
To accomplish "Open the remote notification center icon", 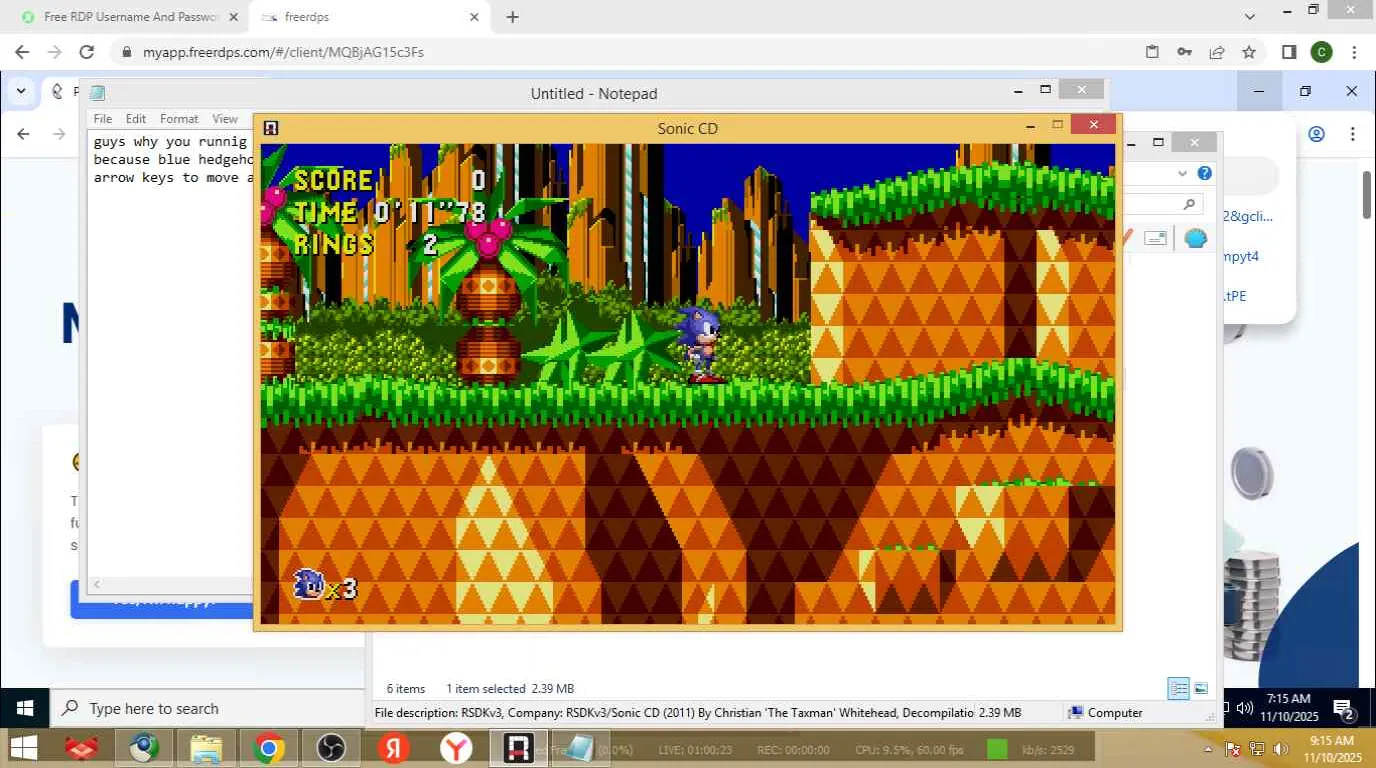I will point(1344,709).
